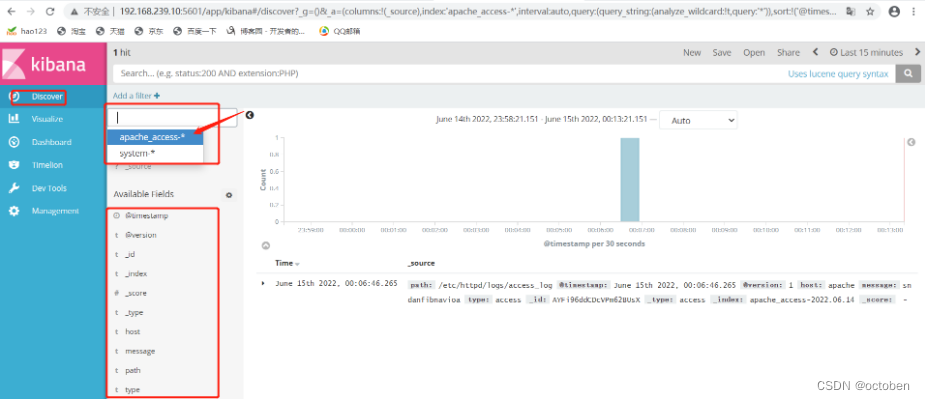Click Open in the top menu
Viewport: 925px width, 400px height.
click(x=754, y=53)
